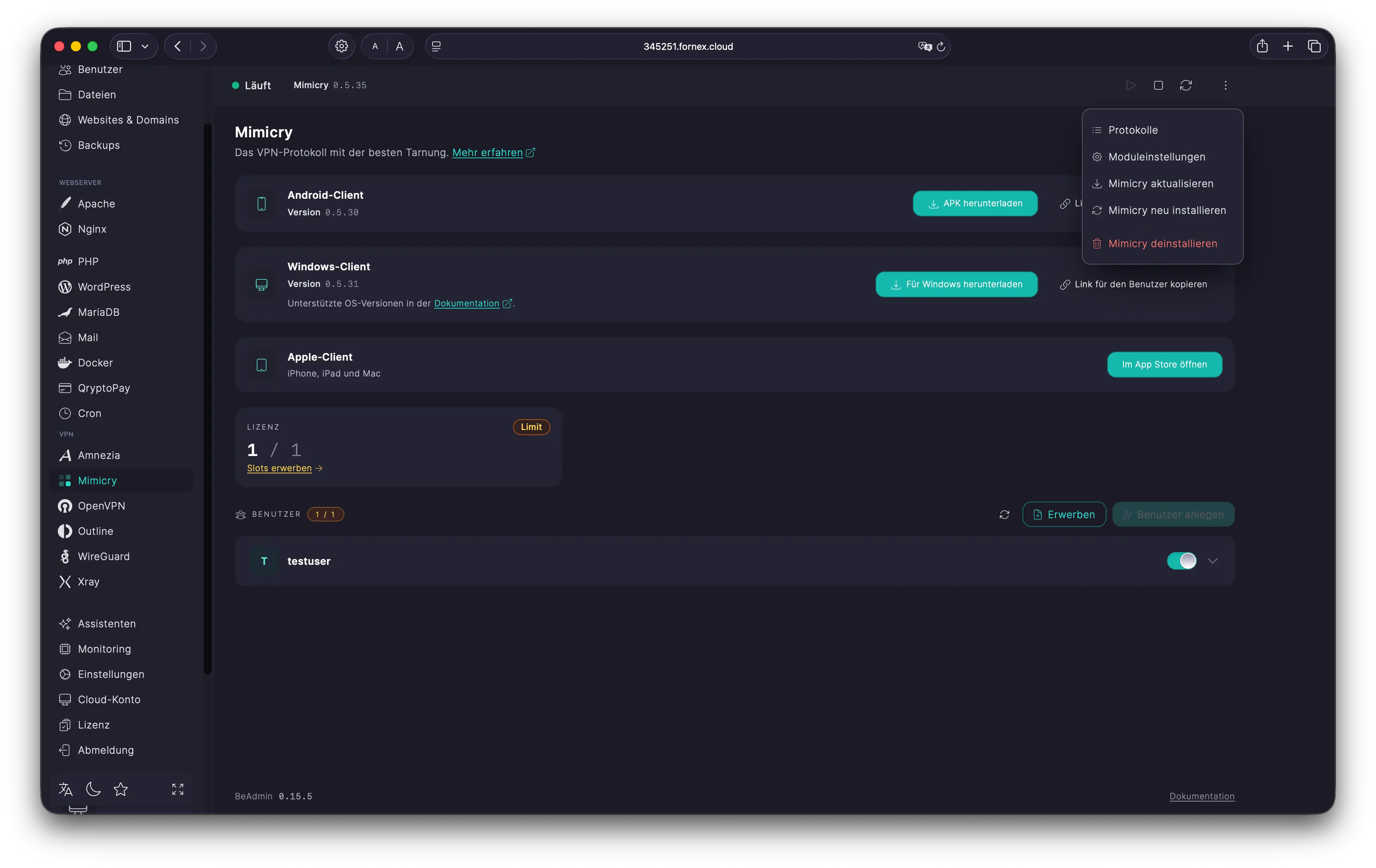This screenshot has height=868, width=1376.
Task: Click the Limit badge in license card
Action: [531, 427]
